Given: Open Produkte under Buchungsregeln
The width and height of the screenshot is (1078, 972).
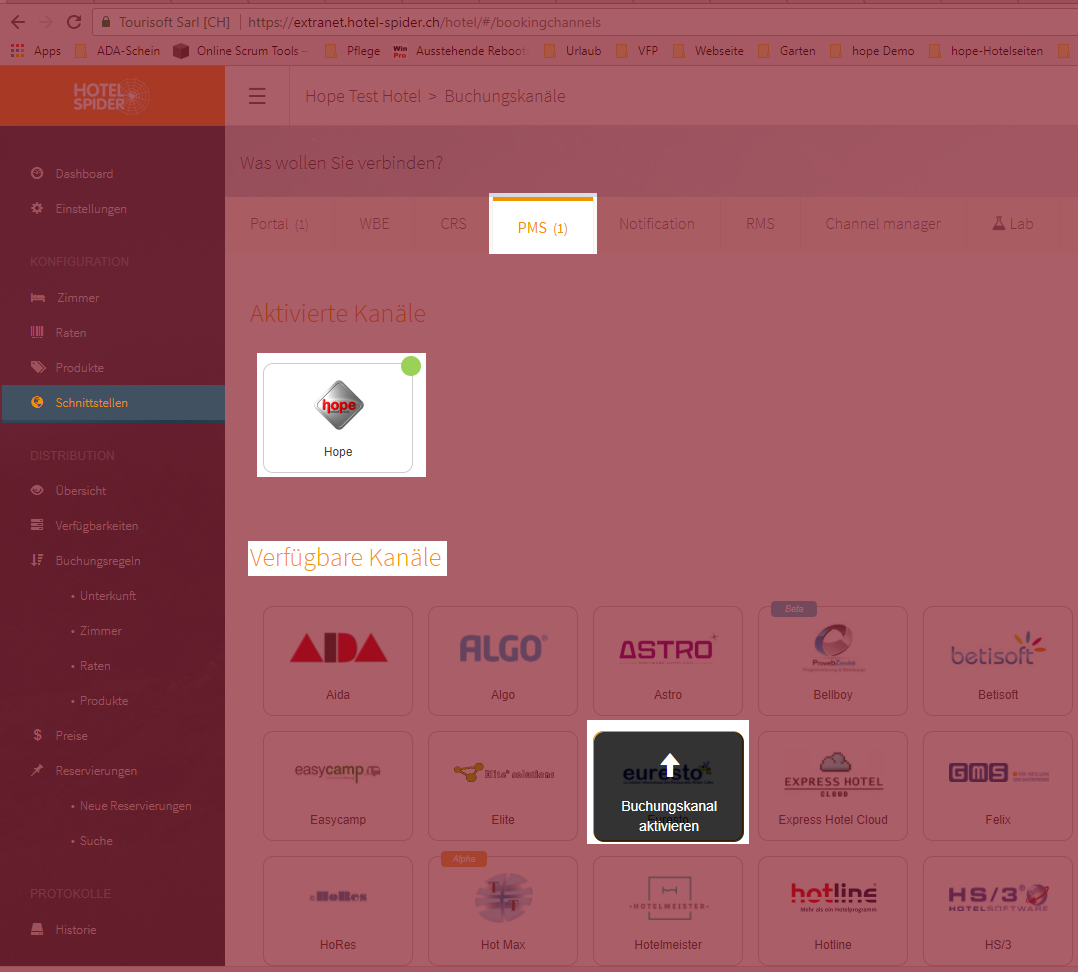Looking at the screenshot, I should point(104,700).
